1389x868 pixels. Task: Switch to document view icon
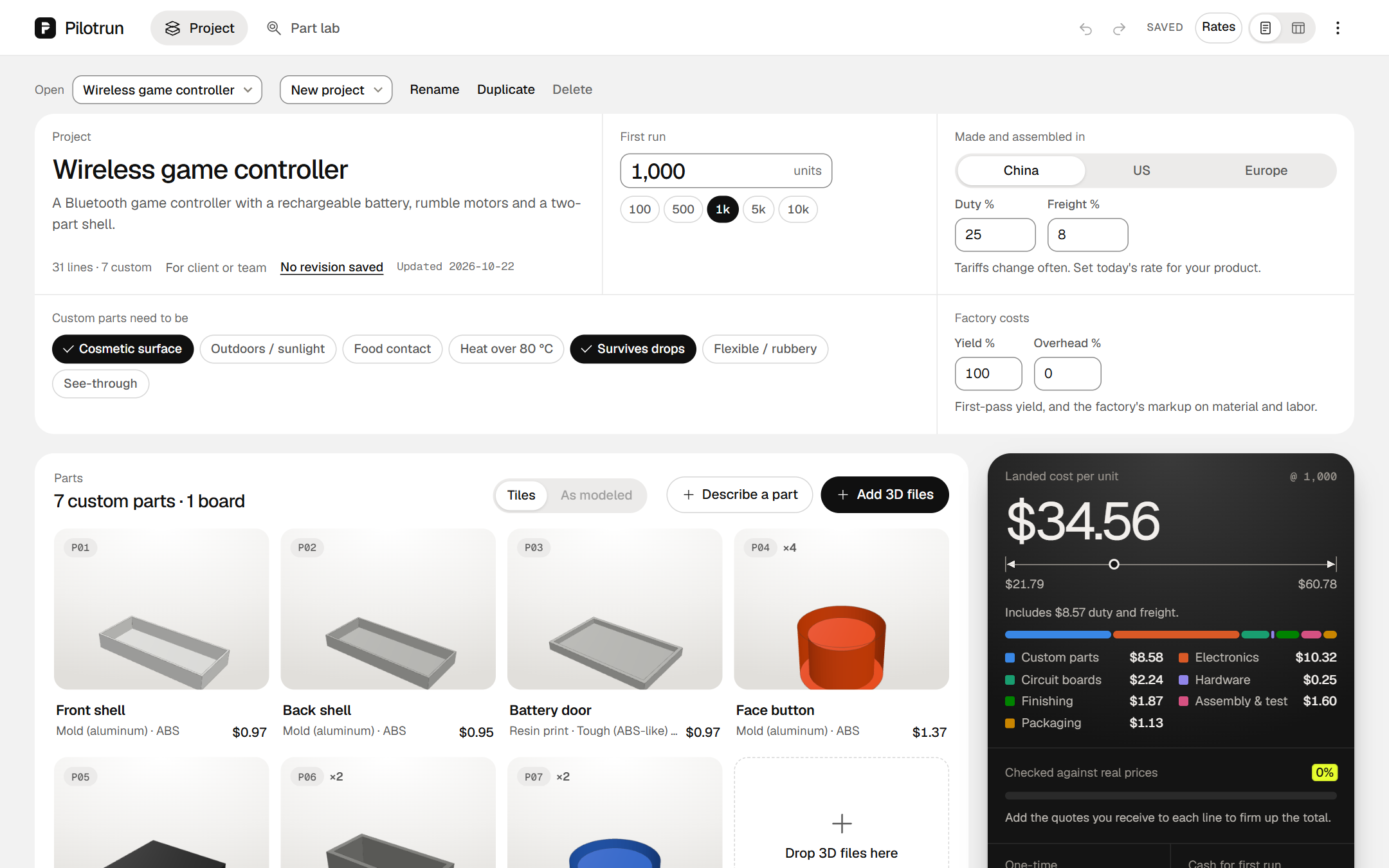(x=1266, y=28)
